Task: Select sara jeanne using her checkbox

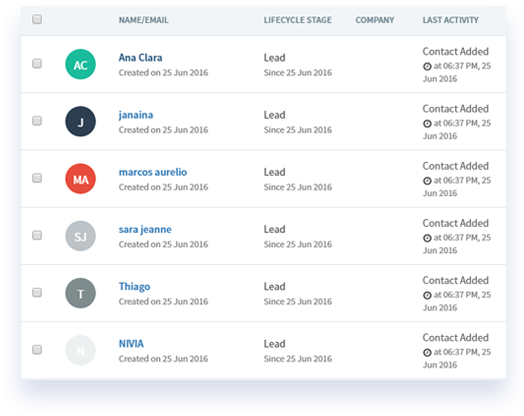Action: (x=37, y=235)
